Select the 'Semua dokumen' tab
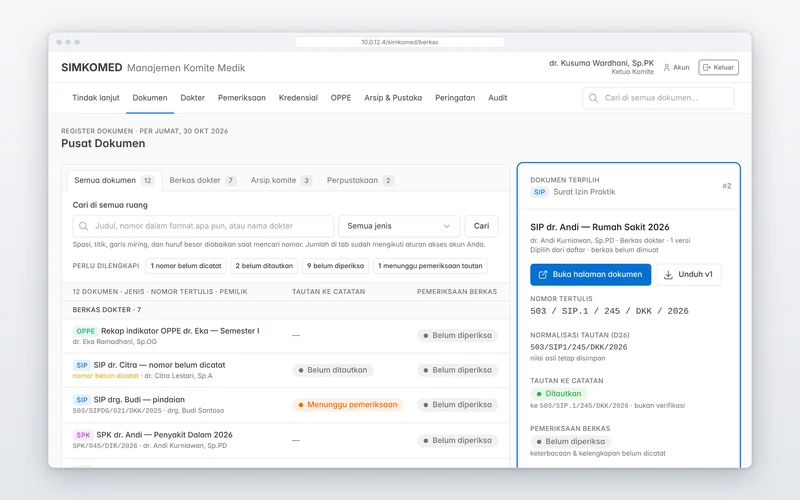800x500 pixels. 114,181
